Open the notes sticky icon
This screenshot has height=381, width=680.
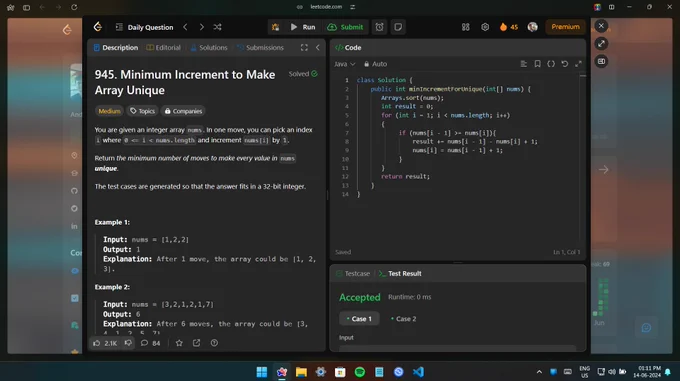398,27
